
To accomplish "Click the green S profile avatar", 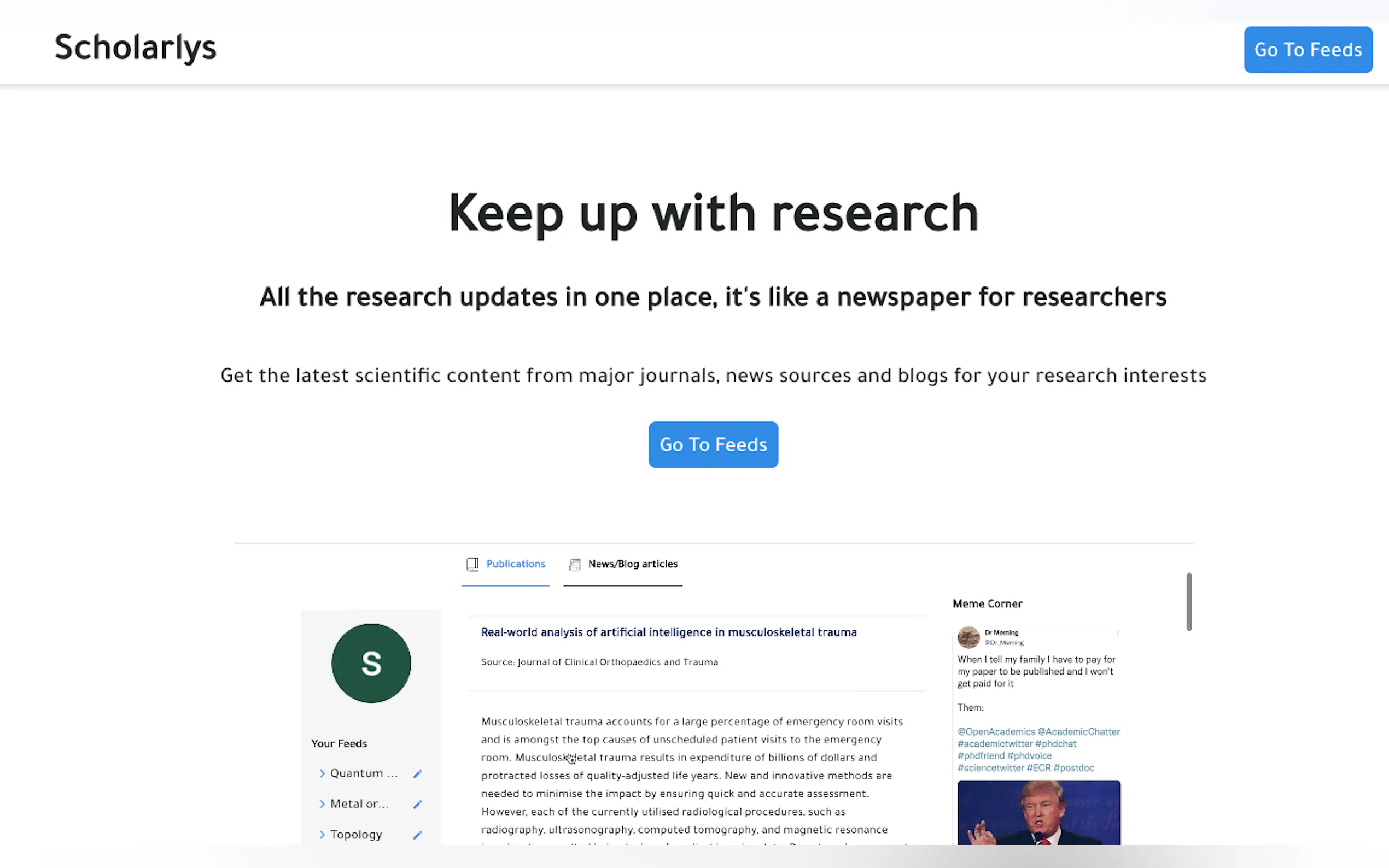I will (371, 663).
